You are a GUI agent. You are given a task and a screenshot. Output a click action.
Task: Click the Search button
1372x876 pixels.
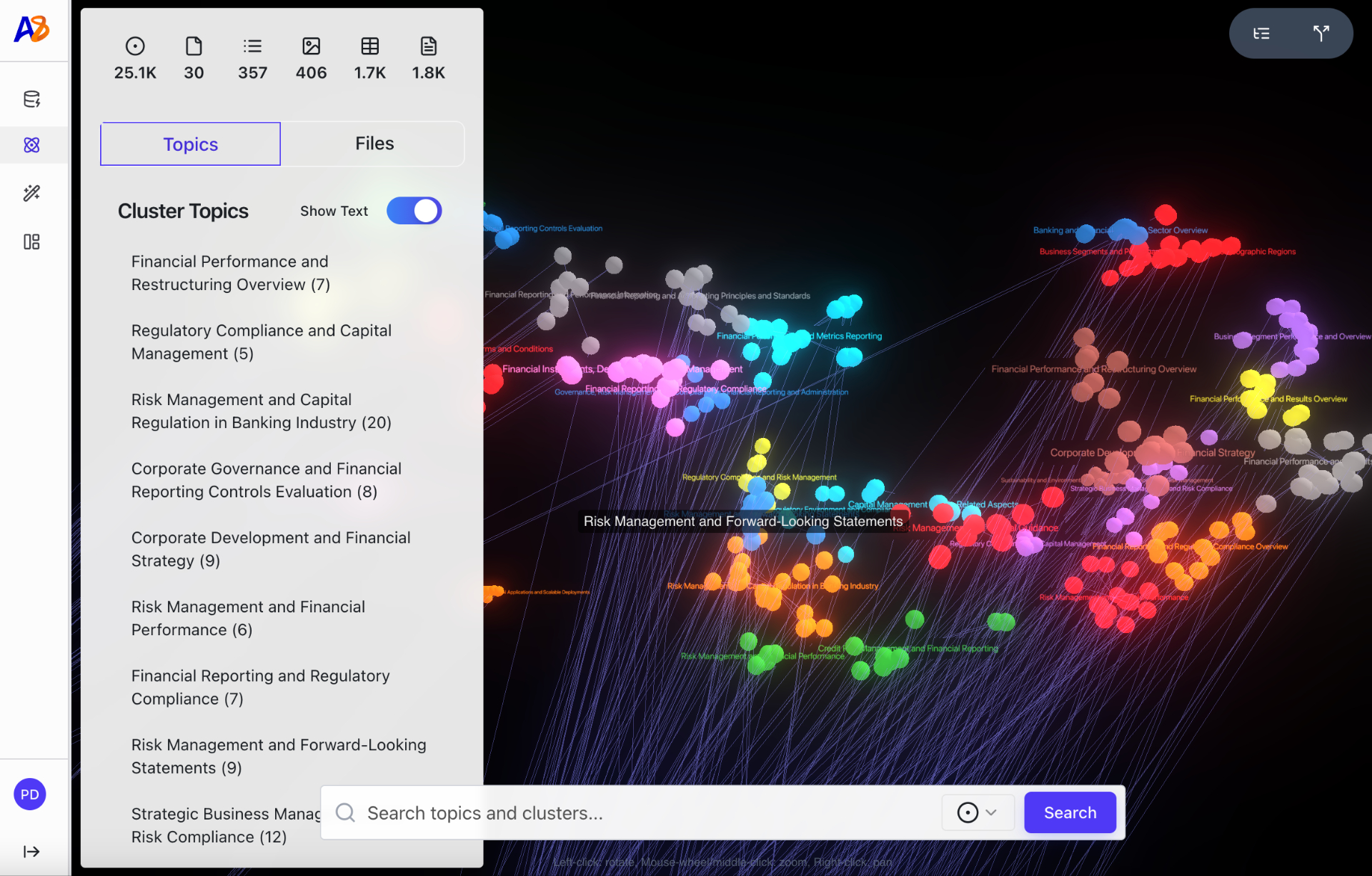point(1069,812)
